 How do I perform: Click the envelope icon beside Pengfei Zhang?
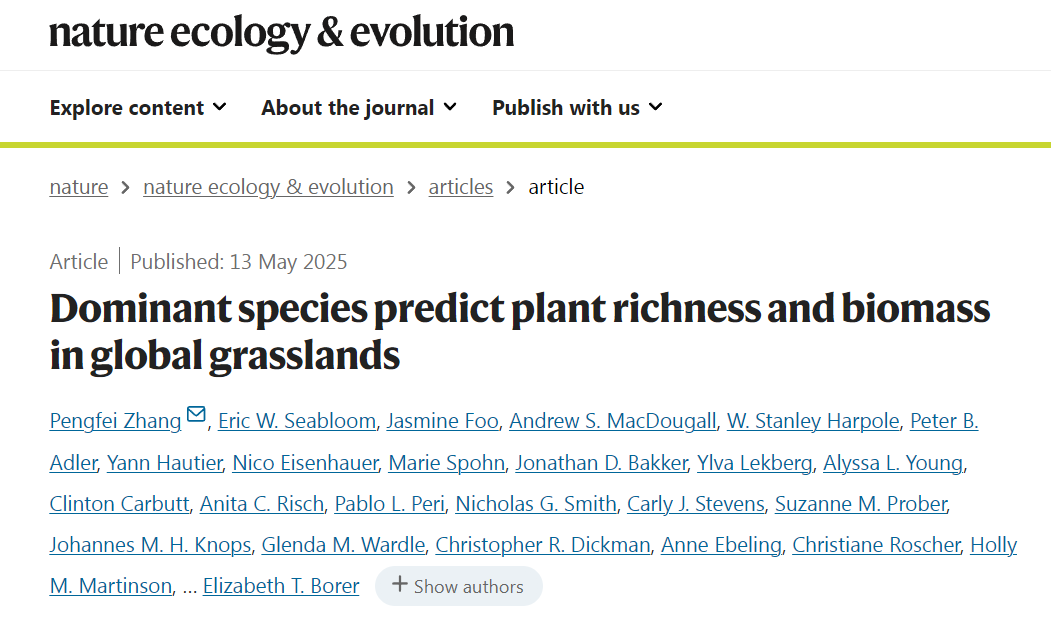pyautogui.click(x=196, y=415)
